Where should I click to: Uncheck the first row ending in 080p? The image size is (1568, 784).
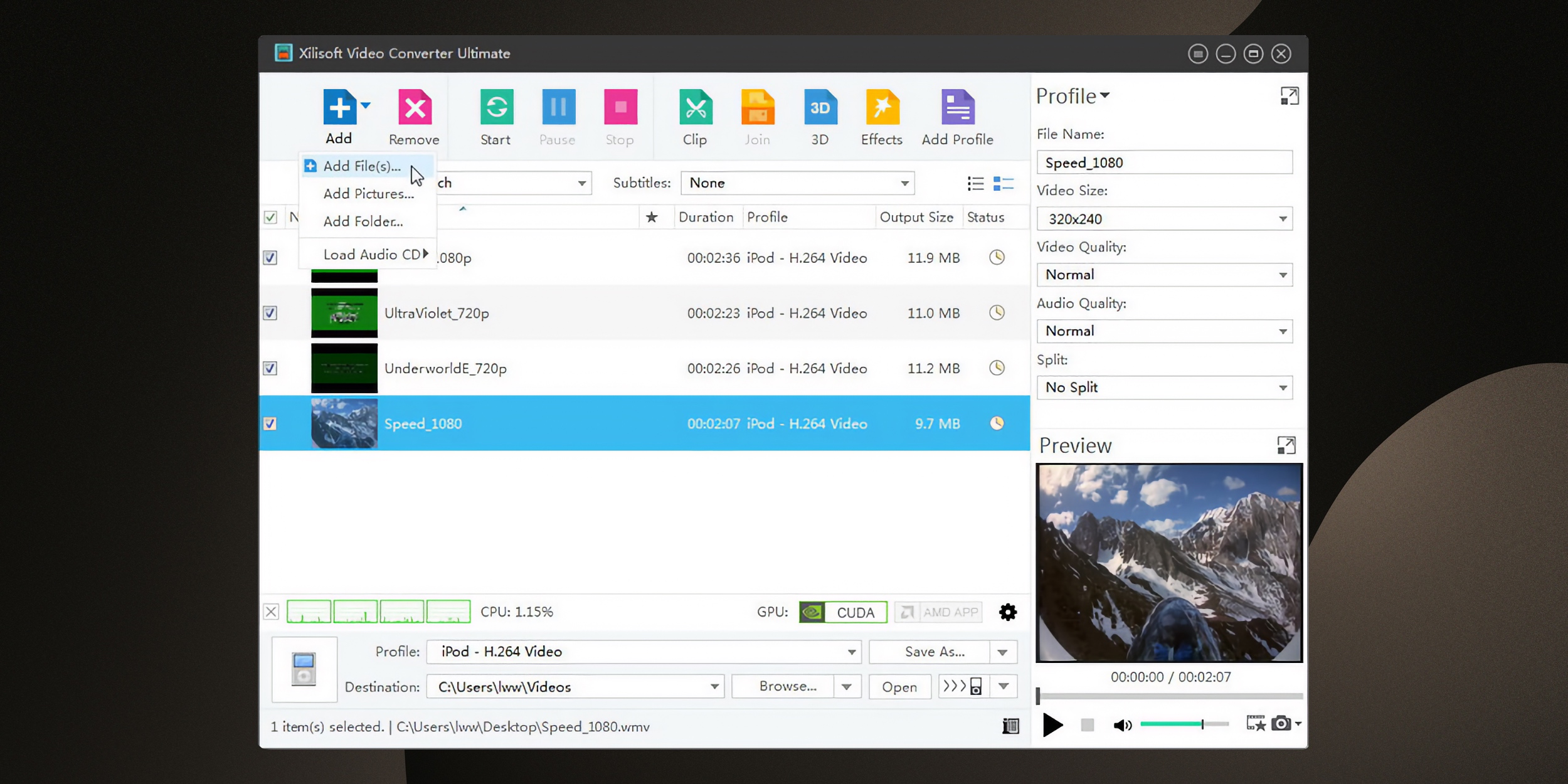(x=270, y=258)
